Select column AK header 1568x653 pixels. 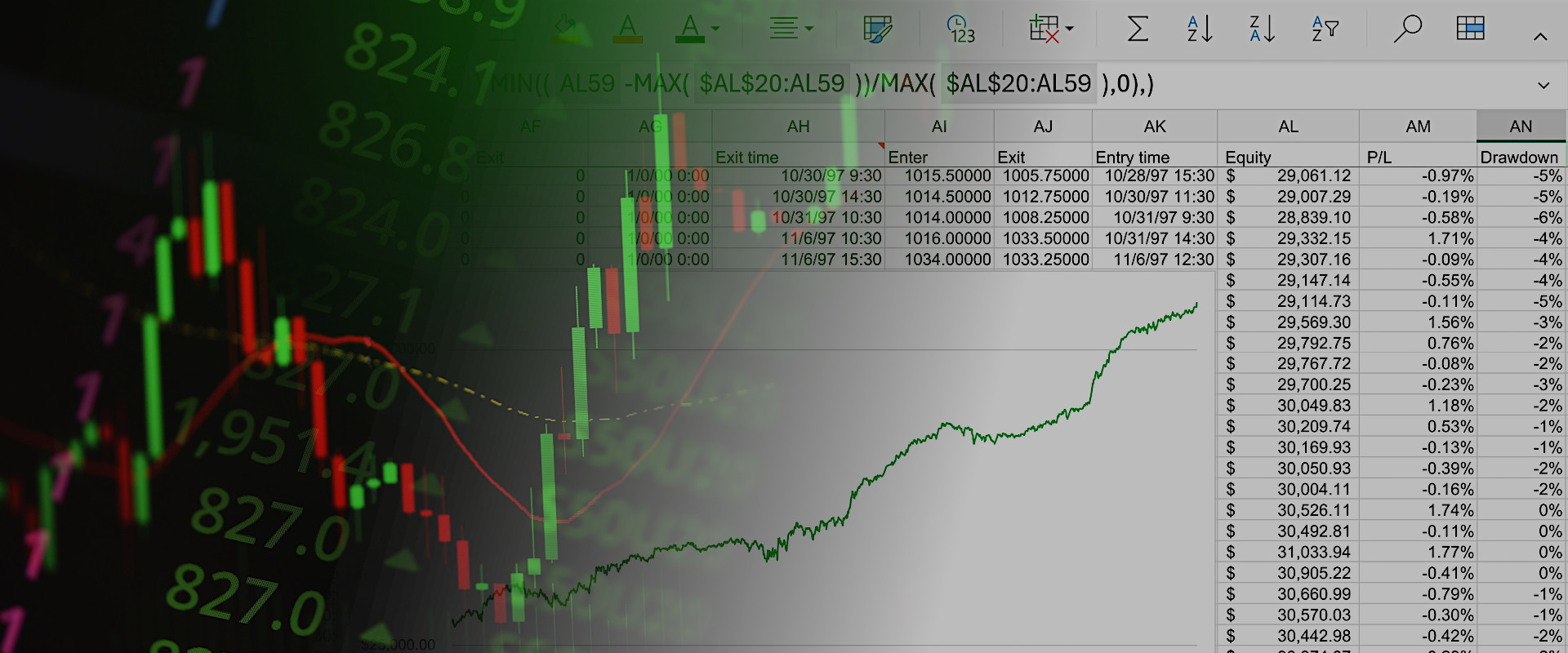click(x=1155, y=127)
